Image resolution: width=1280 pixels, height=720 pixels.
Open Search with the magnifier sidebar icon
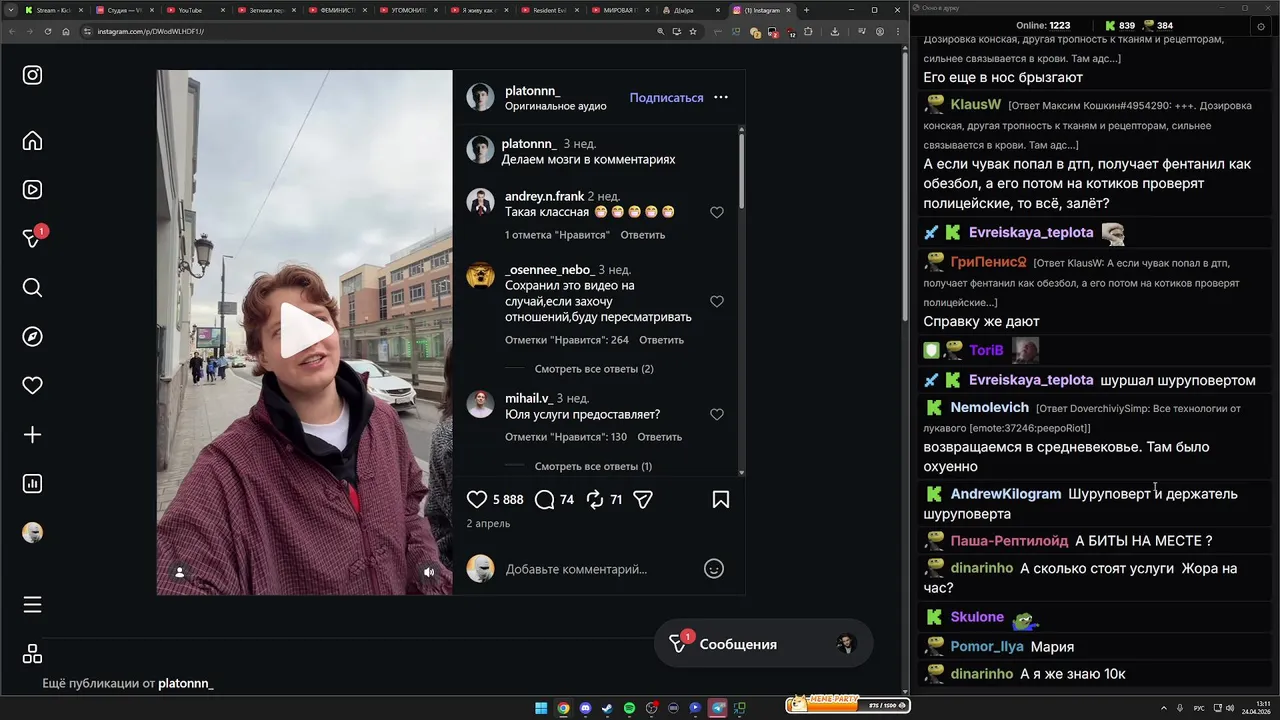(32, 288)
